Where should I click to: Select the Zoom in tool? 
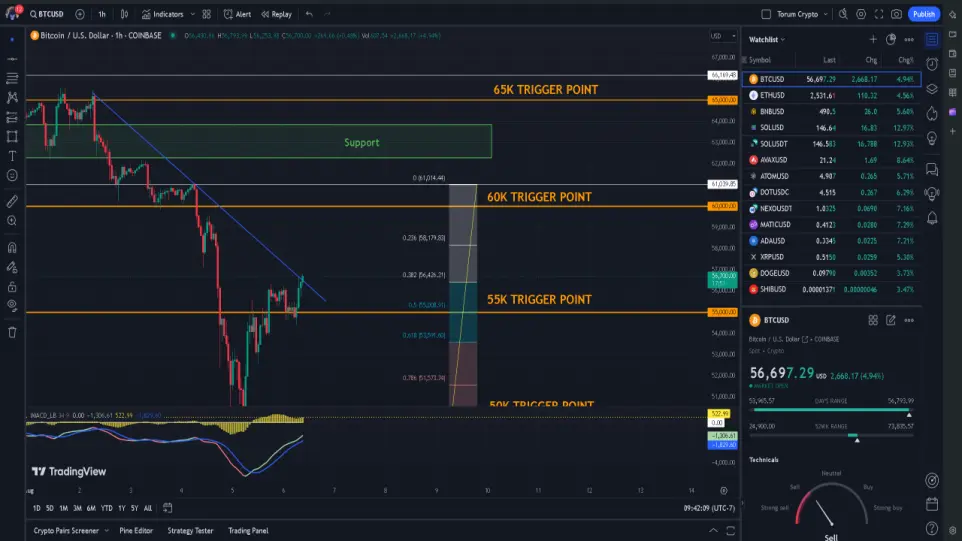point(12,221)
